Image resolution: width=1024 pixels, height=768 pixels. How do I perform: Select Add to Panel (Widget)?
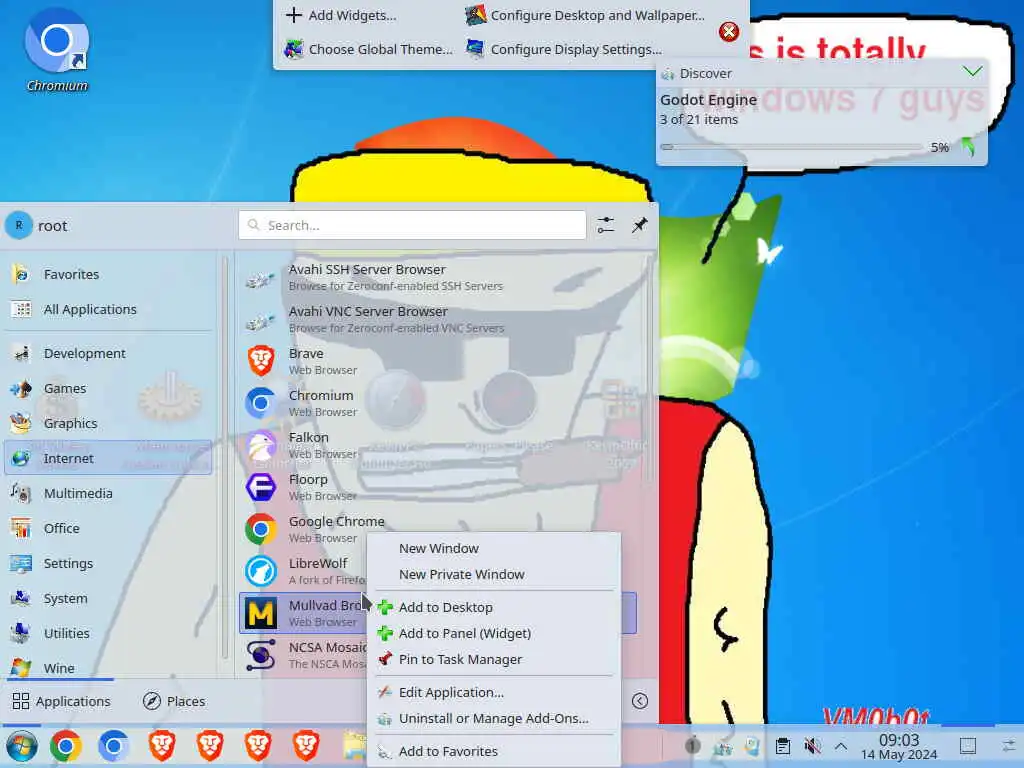pos(494,633)
